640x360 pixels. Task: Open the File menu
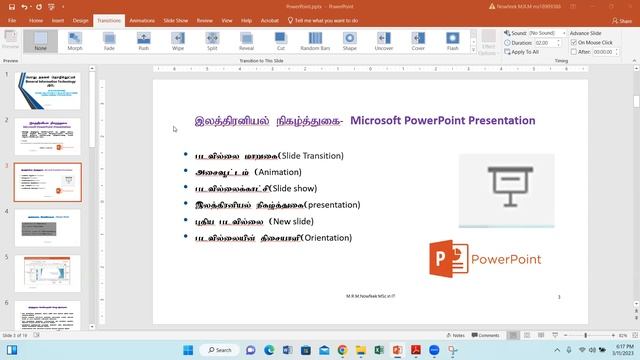(x=12, y=20)
